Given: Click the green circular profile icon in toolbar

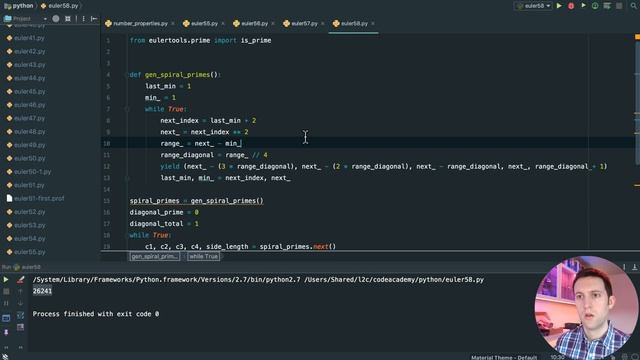Looking at the screenshot, I should (595, 6).
